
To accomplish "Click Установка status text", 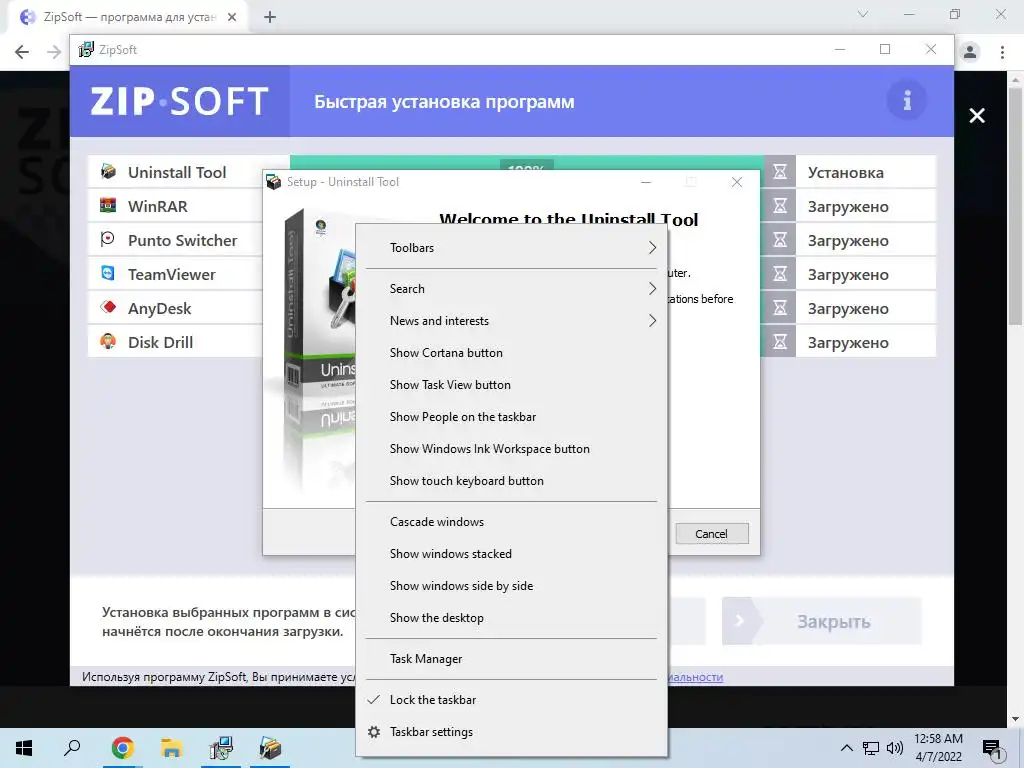I will (845, 172).
